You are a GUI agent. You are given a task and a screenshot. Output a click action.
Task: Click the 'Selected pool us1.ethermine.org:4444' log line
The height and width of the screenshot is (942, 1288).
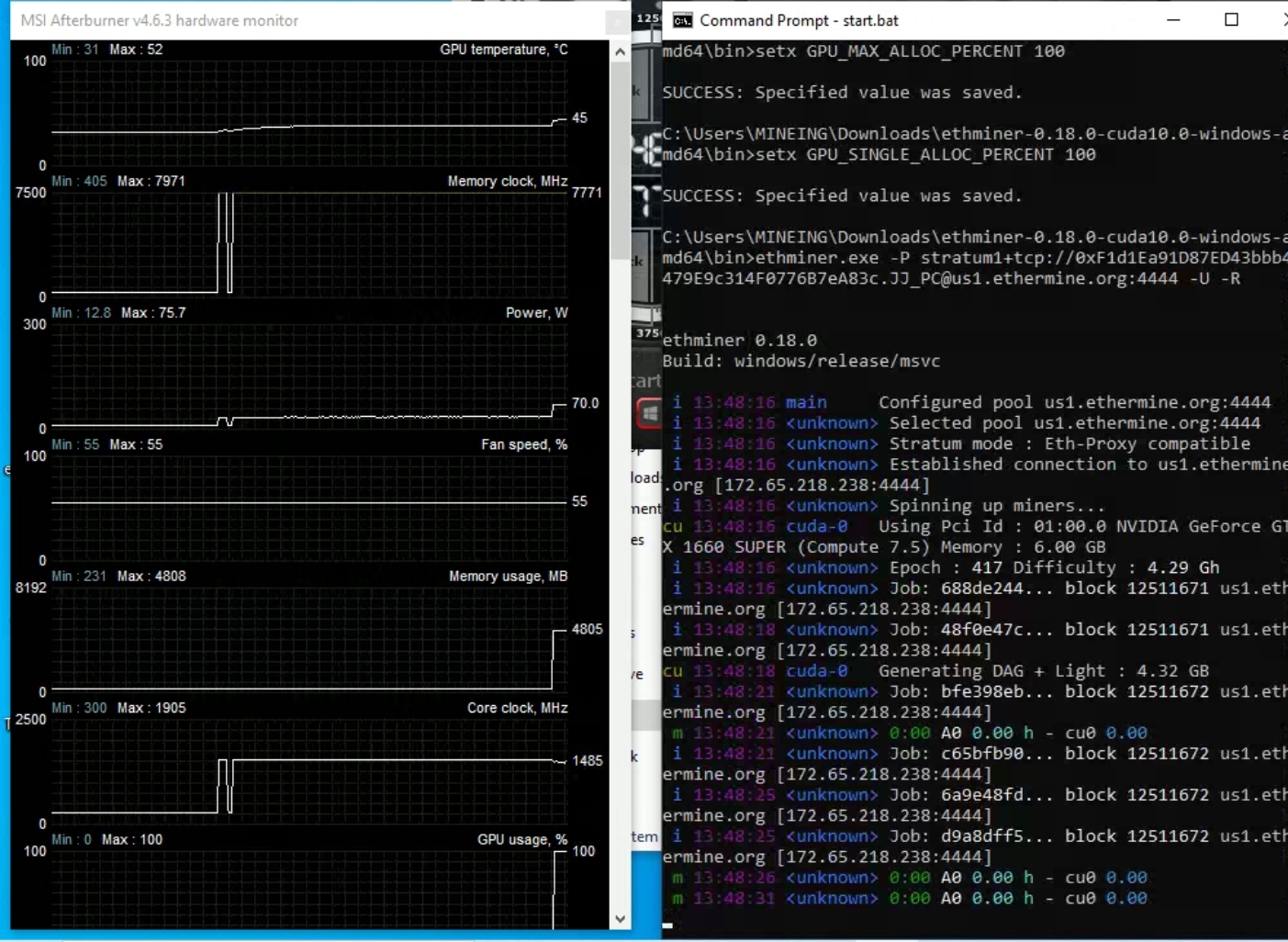coord(967,423)
